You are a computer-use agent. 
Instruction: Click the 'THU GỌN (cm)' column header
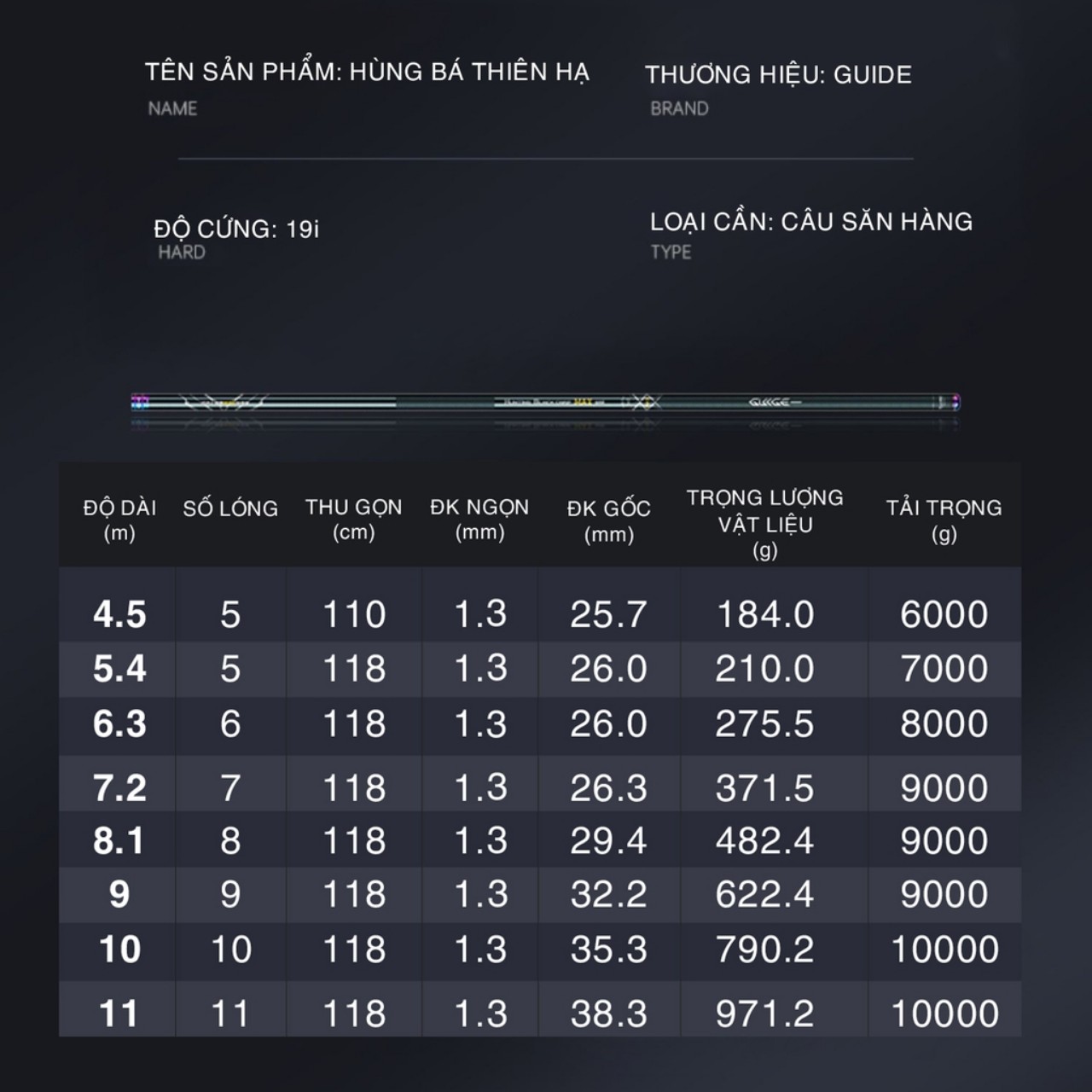(353, 519)
